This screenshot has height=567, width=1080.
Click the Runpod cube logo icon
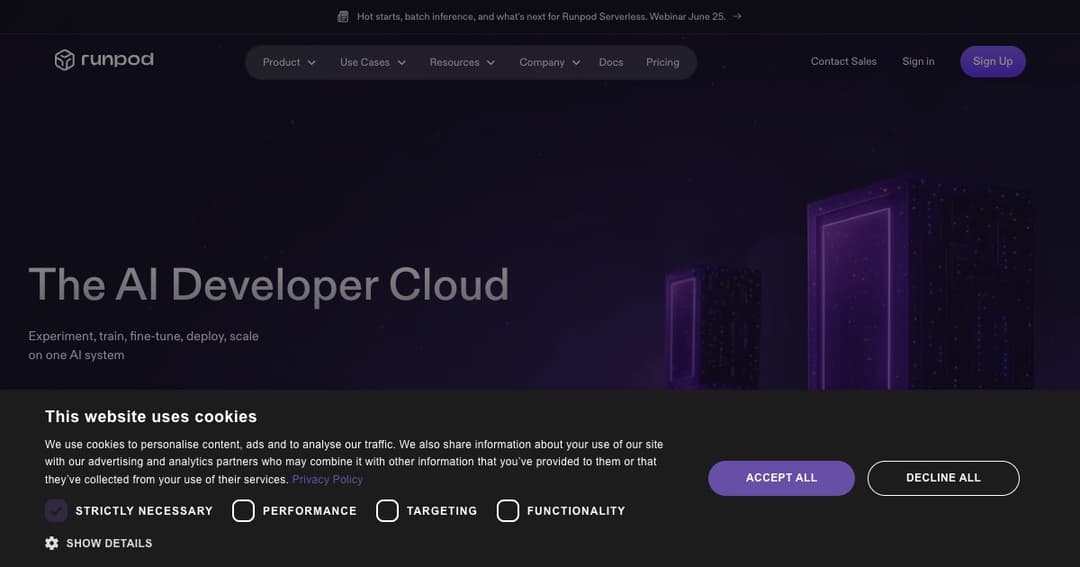(x=64, y=60)
